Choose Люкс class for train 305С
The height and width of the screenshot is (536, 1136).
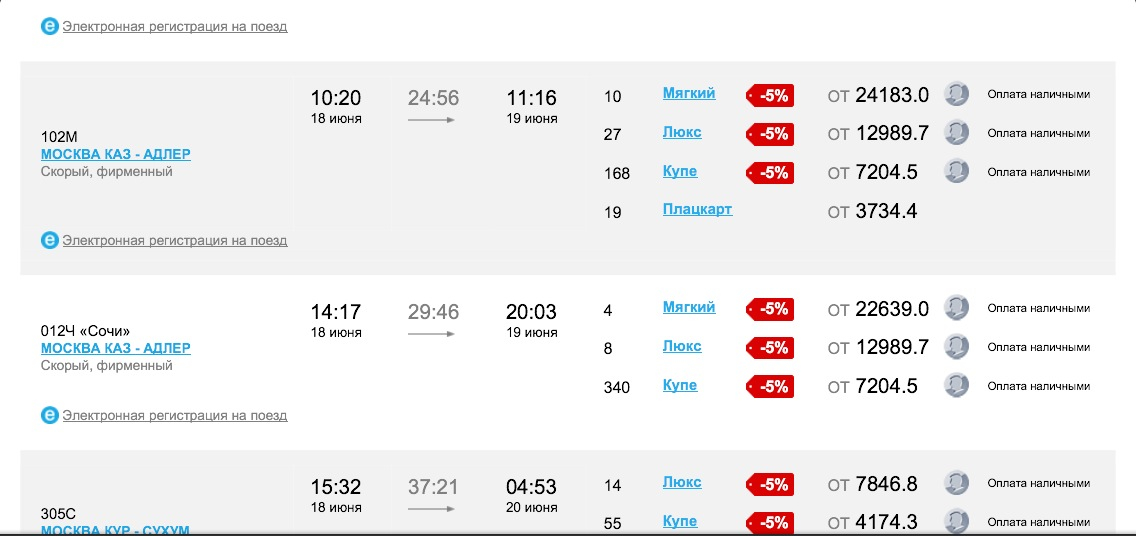[682, 482]
